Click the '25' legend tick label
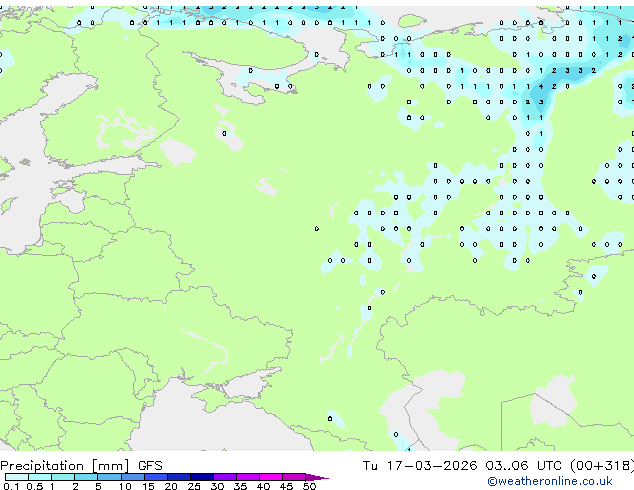634x490 pixels. (x=194, y=486)
